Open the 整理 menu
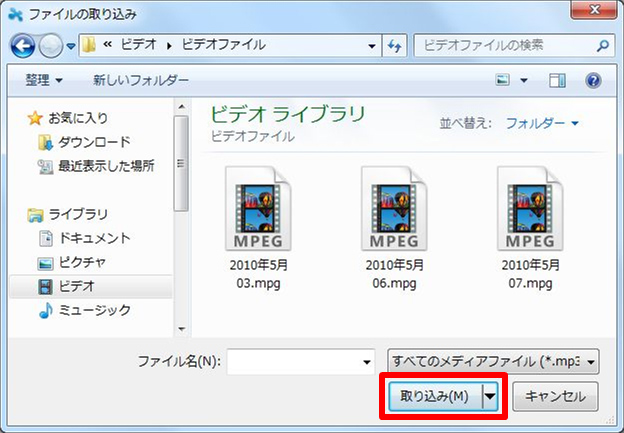The width and height of the screenshot is (624, 433). (44, 80)
